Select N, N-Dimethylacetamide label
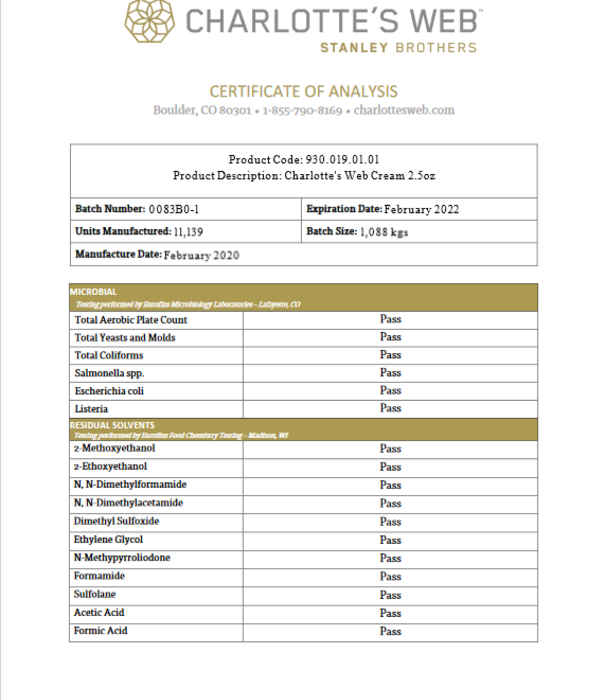The height and width of the screenshot is (700, 605). pos(128,503)
